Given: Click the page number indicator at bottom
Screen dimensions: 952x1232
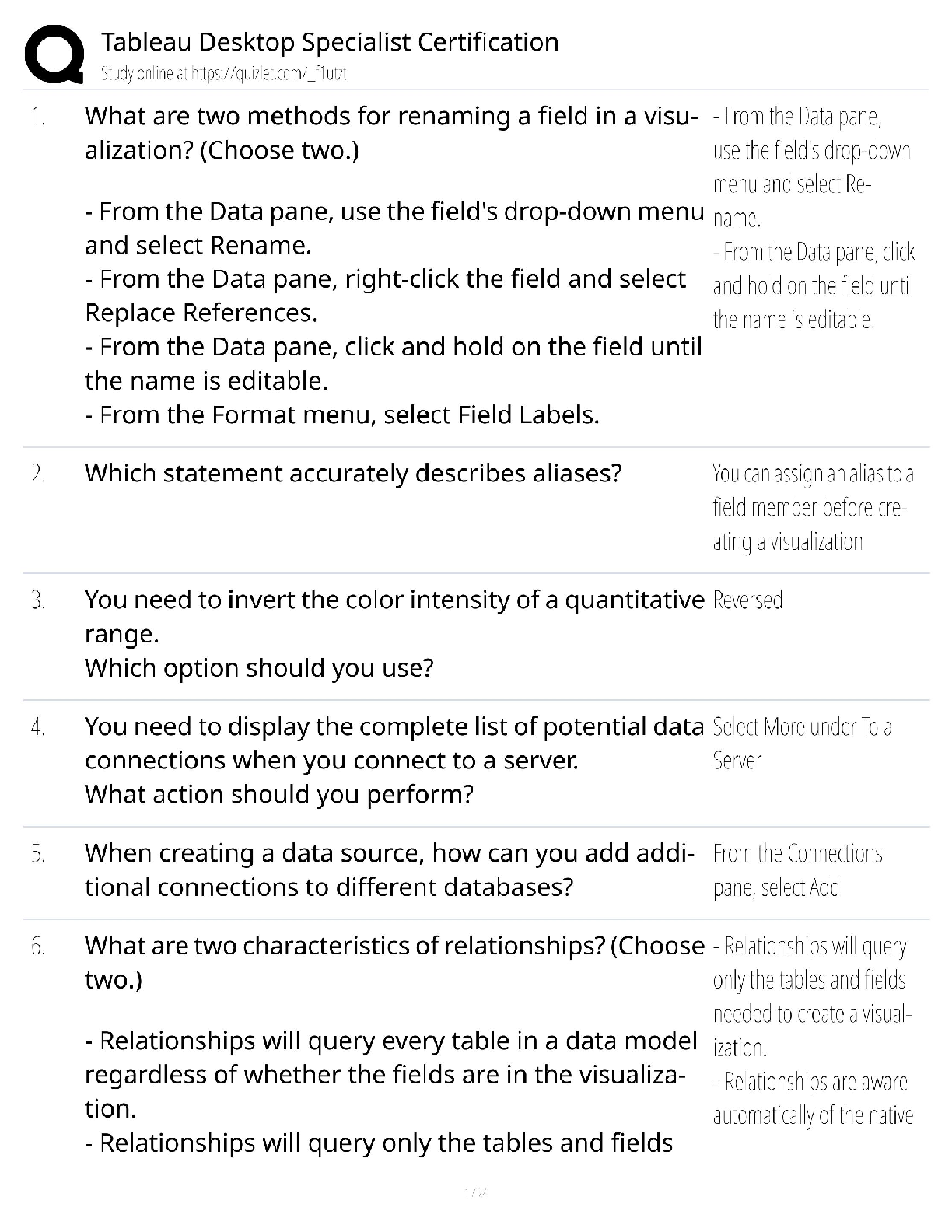Looking at the screenshot, I should click(475, 1192).
